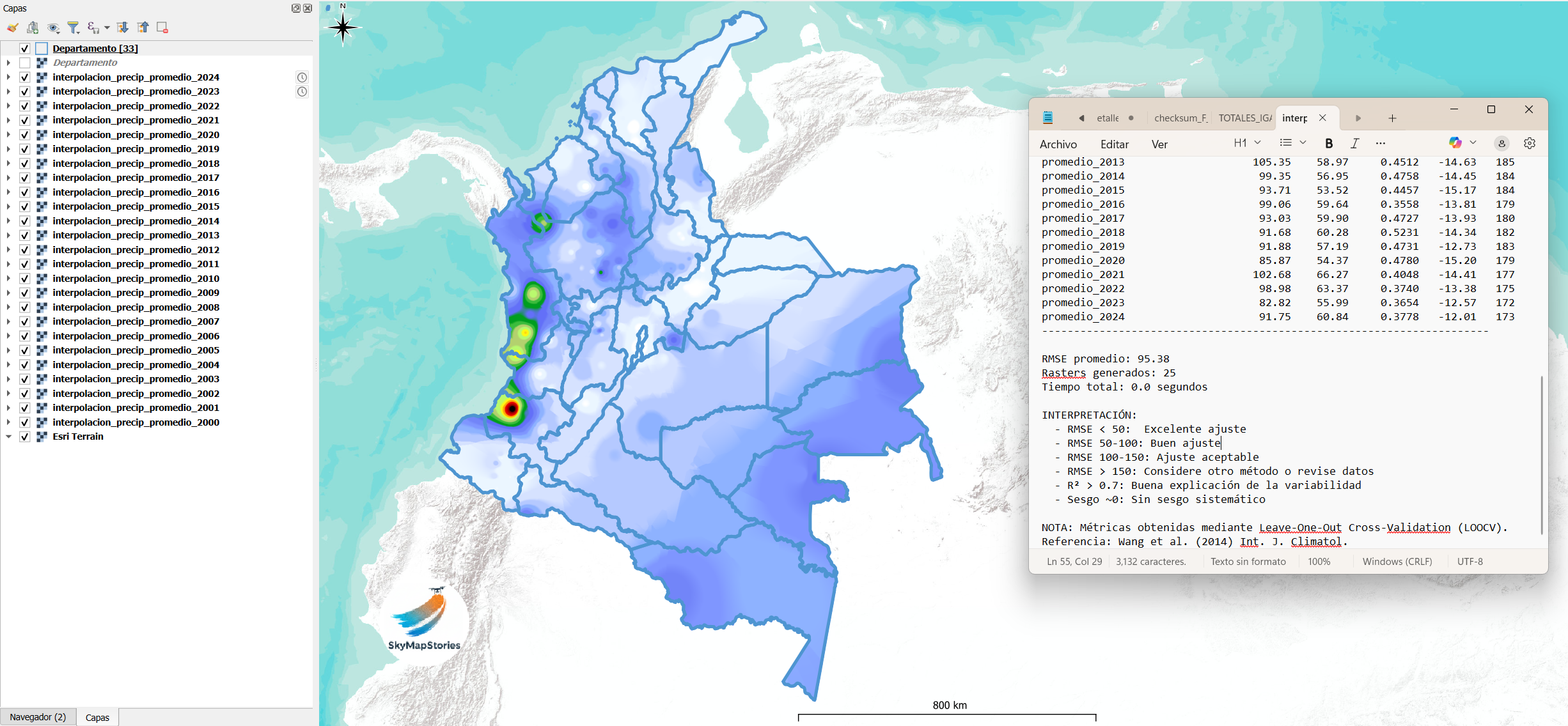
Task: Click the 100% zoom level in Notepad
Action: click(1319, 562)
